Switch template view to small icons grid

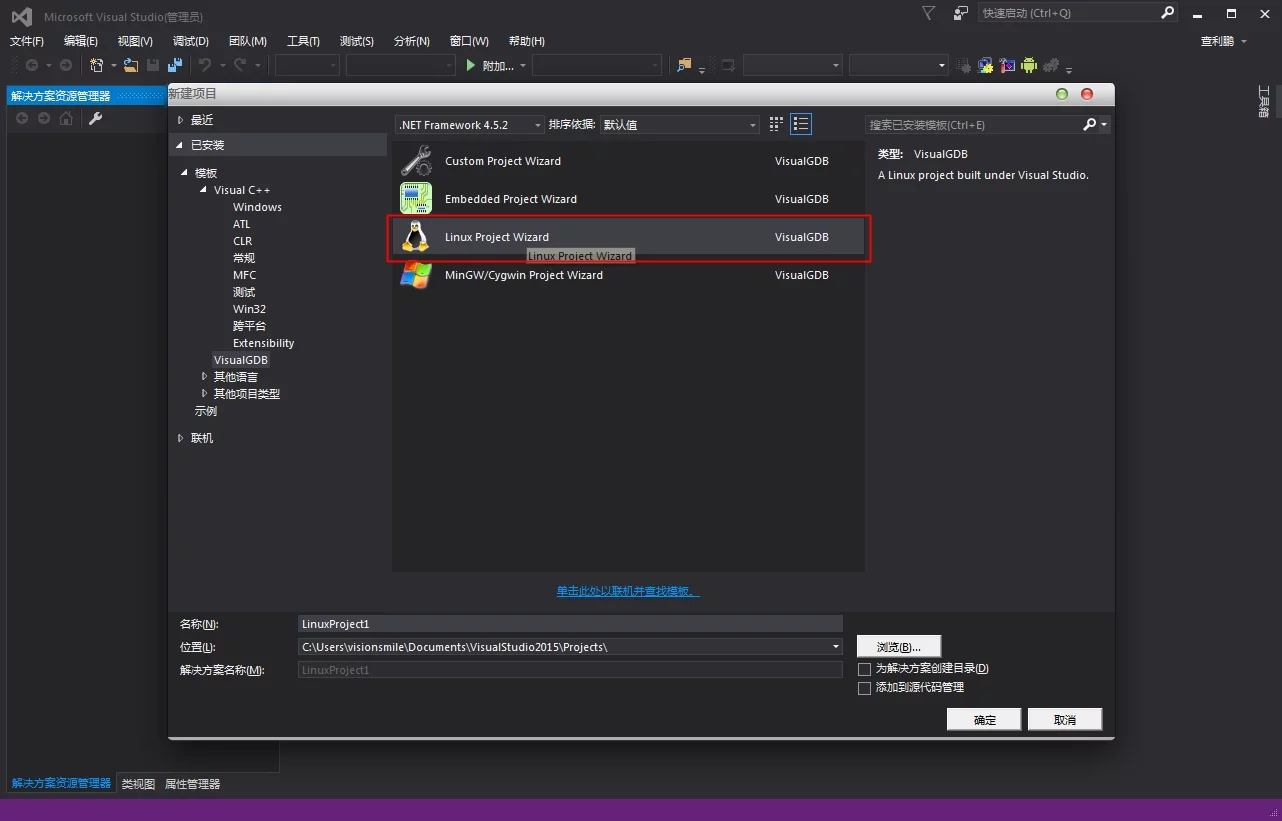pyautogui.click(x=776, y=125)
